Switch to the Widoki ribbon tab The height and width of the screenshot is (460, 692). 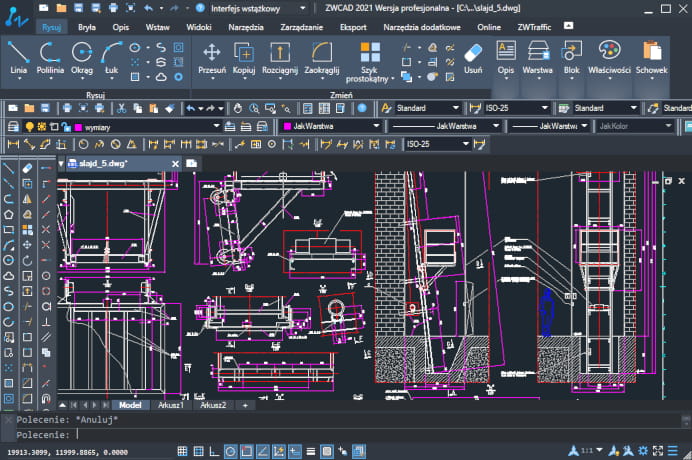[199, 27]
